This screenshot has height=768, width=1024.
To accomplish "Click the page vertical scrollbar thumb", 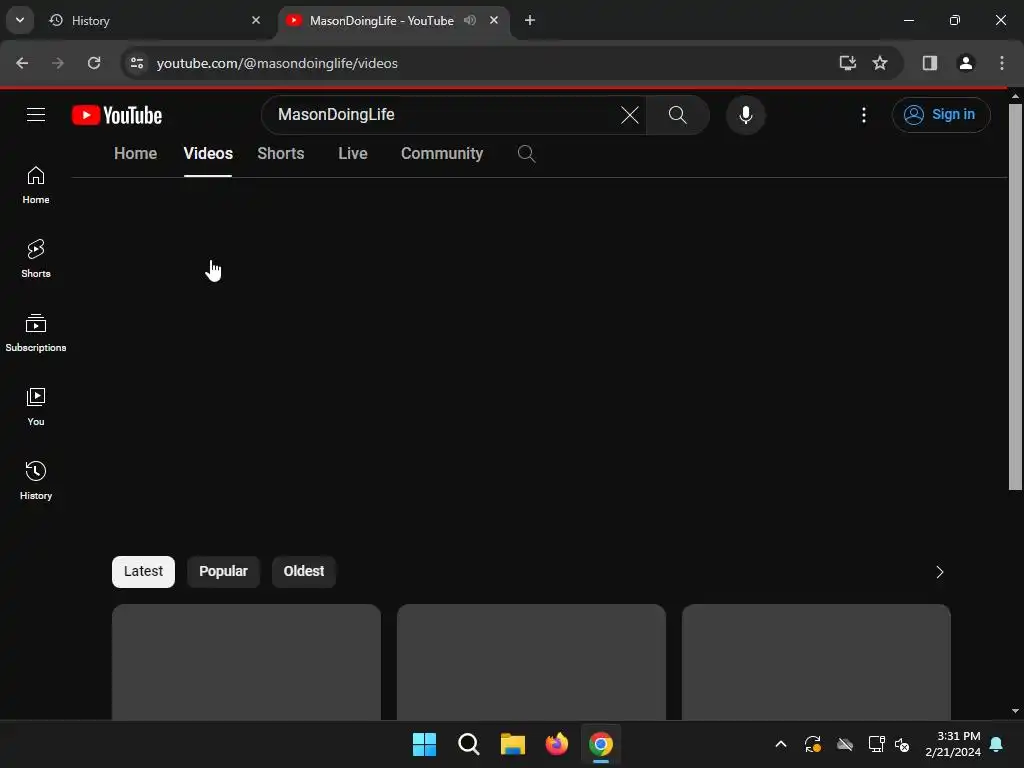I will coord(1015,297).
